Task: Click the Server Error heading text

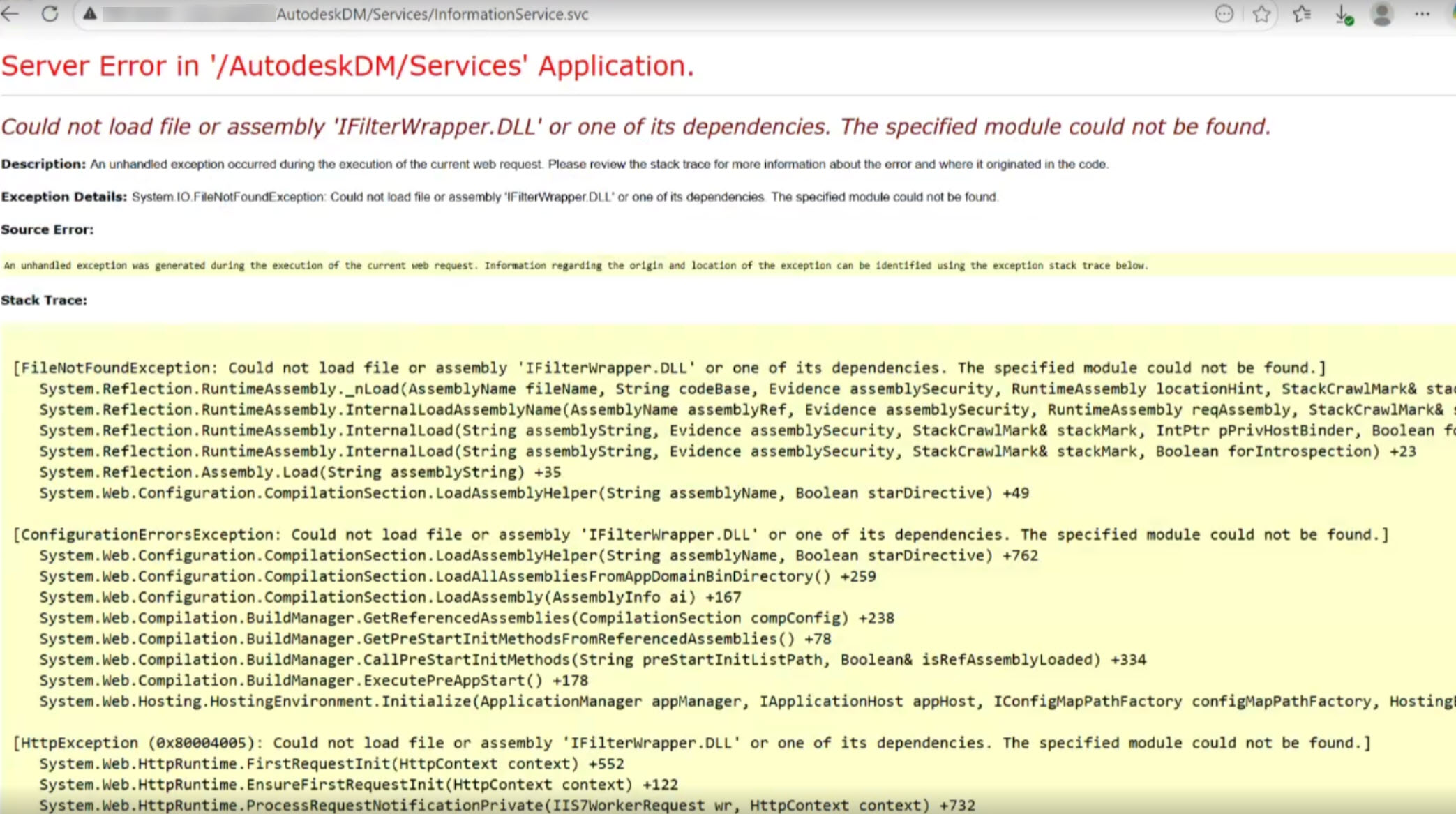Action: (347, 66)
